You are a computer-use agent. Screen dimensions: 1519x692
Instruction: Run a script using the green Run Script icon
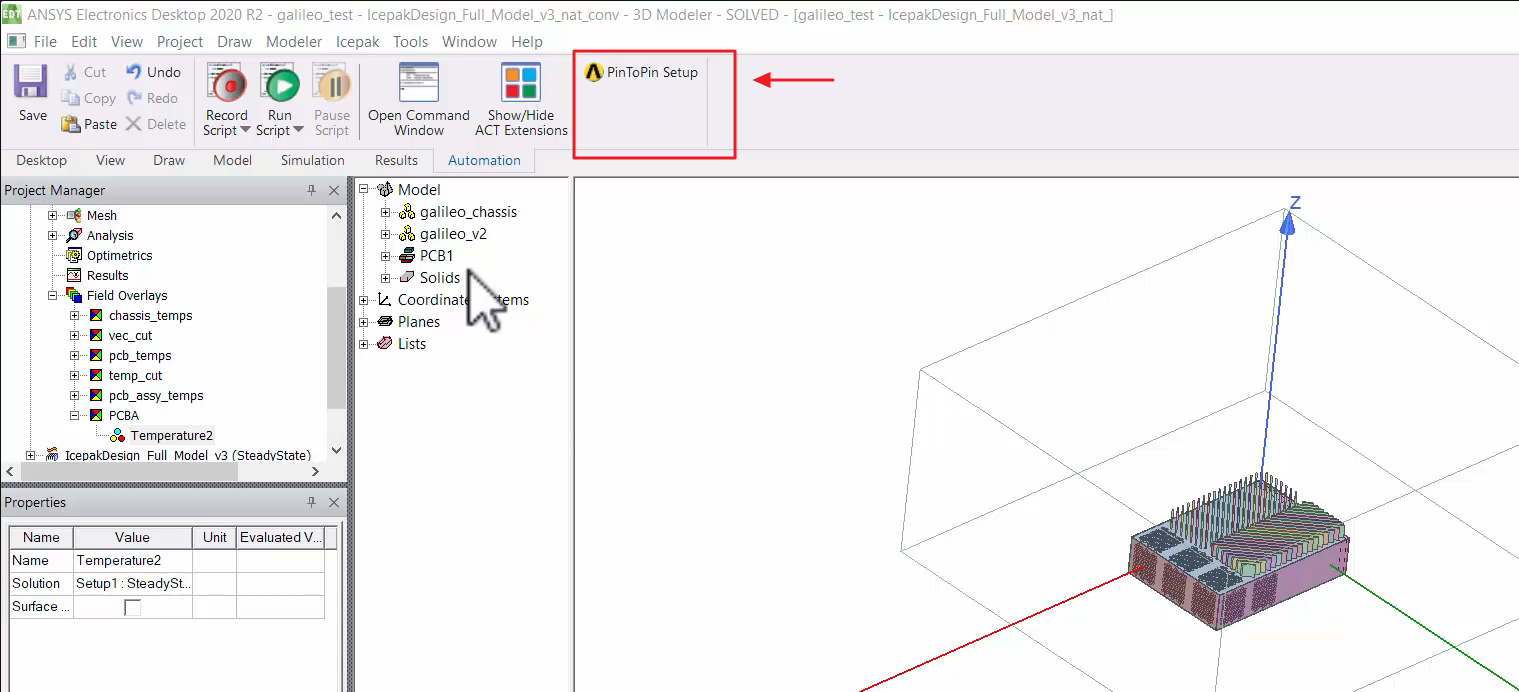[279, 86]
